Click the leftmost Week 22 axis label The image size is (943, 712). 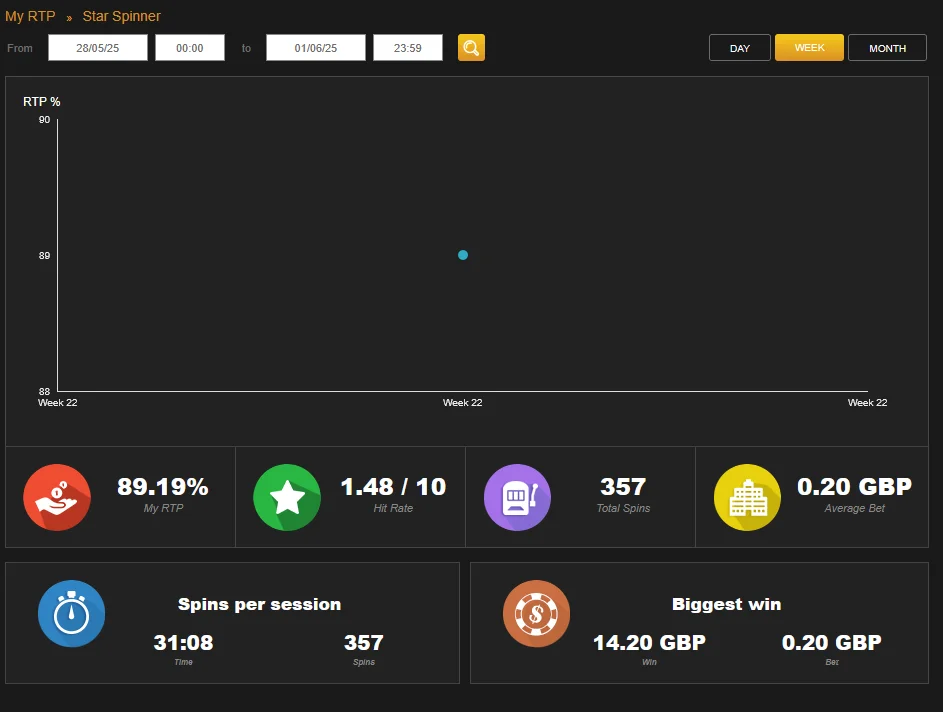pyautogui.click(x=58, y=402)
